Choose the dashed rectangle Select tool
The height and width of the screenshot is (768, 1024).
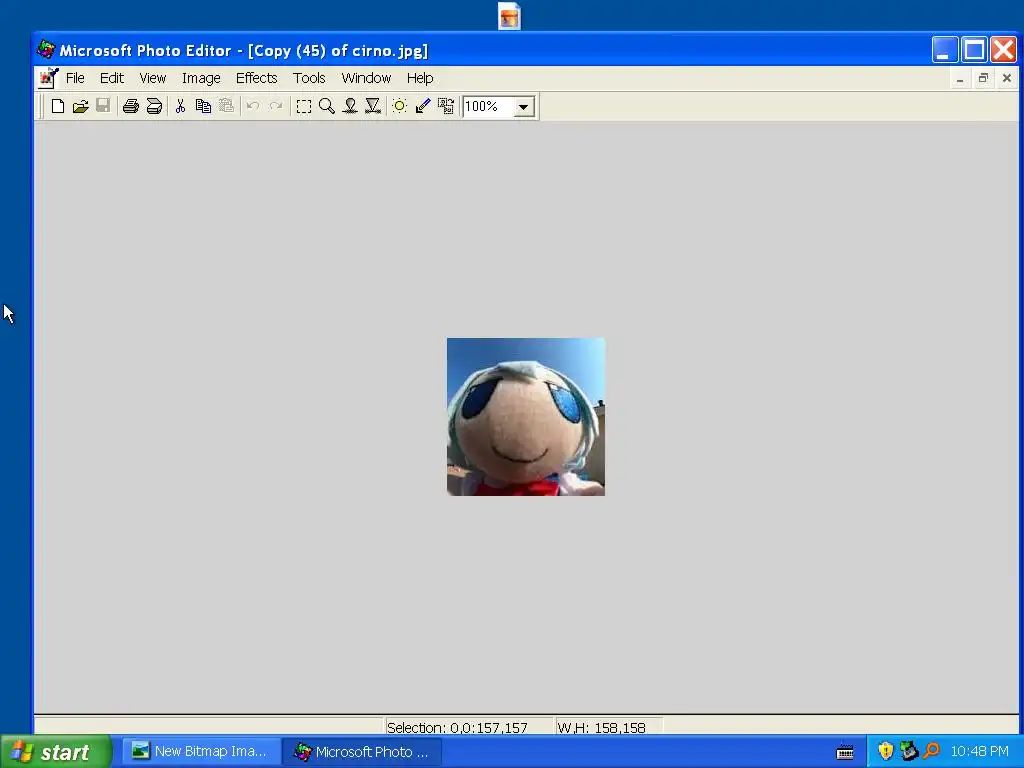pyautogui.click(x=304, y=106)
